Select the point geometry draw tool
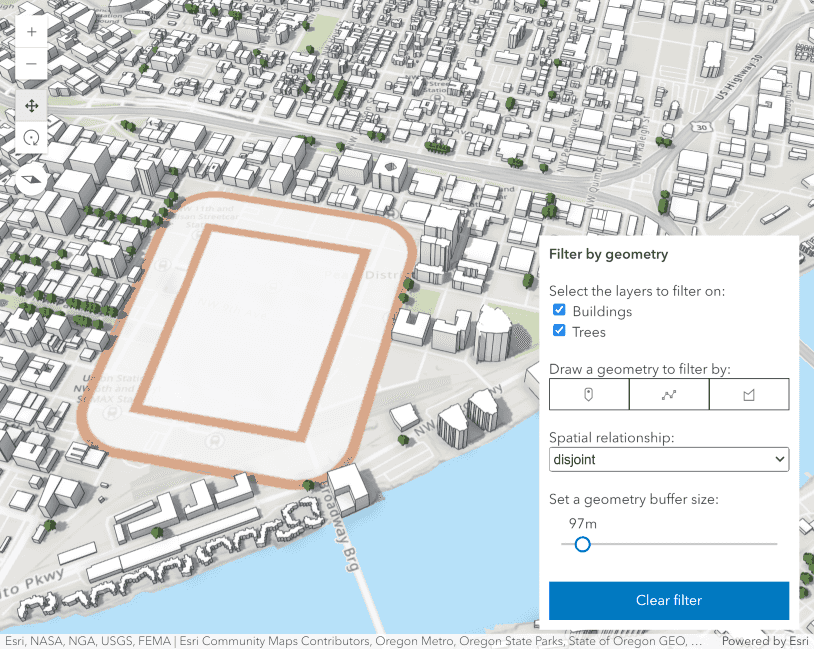The height and width of the screenshot is (649, 814). (x=589, y=395)
